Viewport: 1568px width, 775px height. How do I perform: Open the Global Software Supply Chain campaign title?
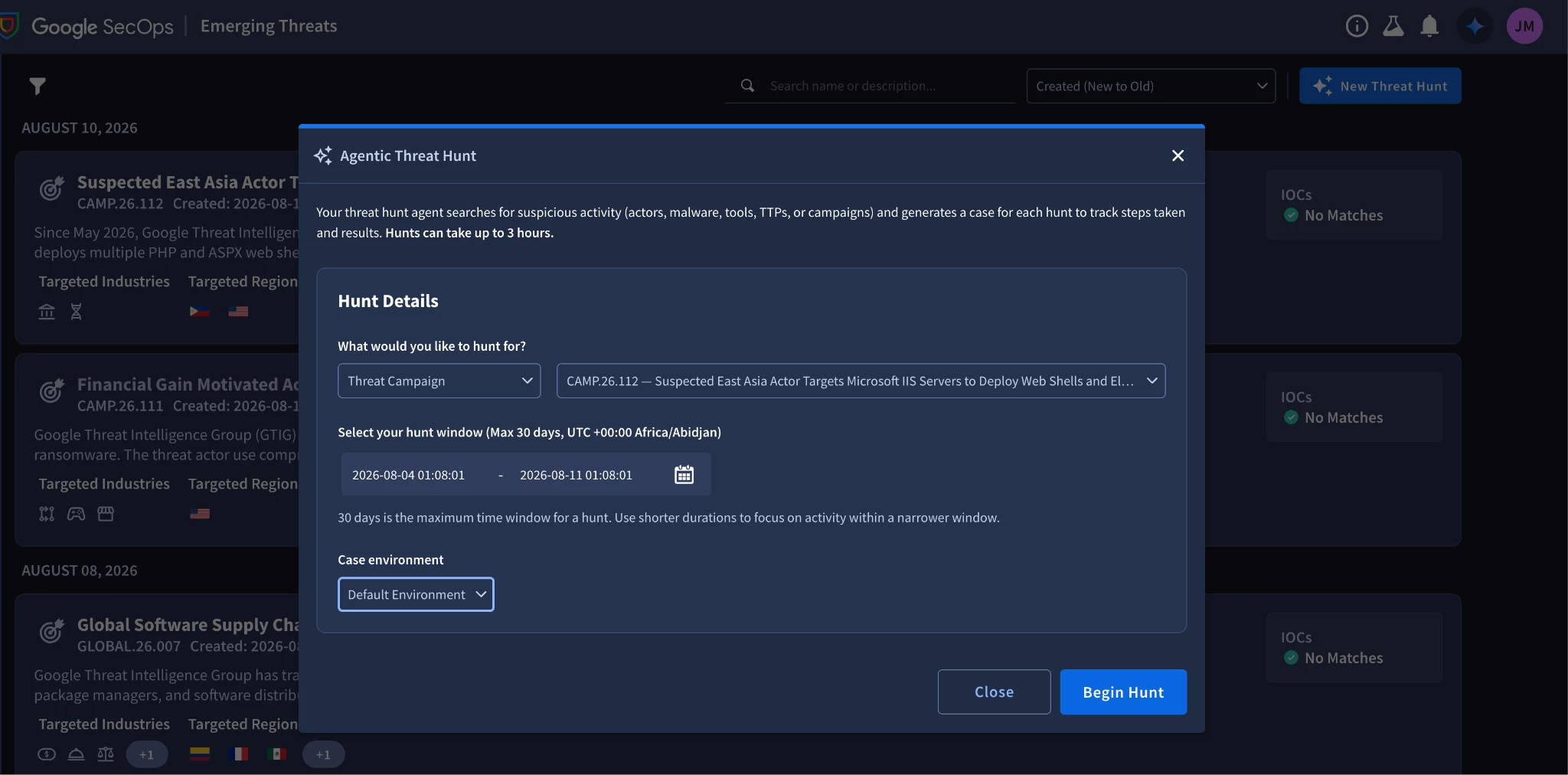pyautogui.click(x=188, y=625)
